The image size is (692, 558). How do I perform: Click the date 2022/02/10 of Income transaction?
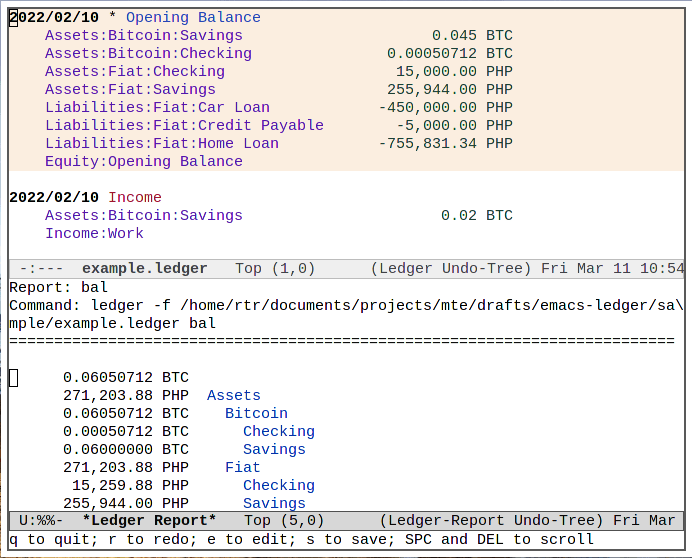54,197
